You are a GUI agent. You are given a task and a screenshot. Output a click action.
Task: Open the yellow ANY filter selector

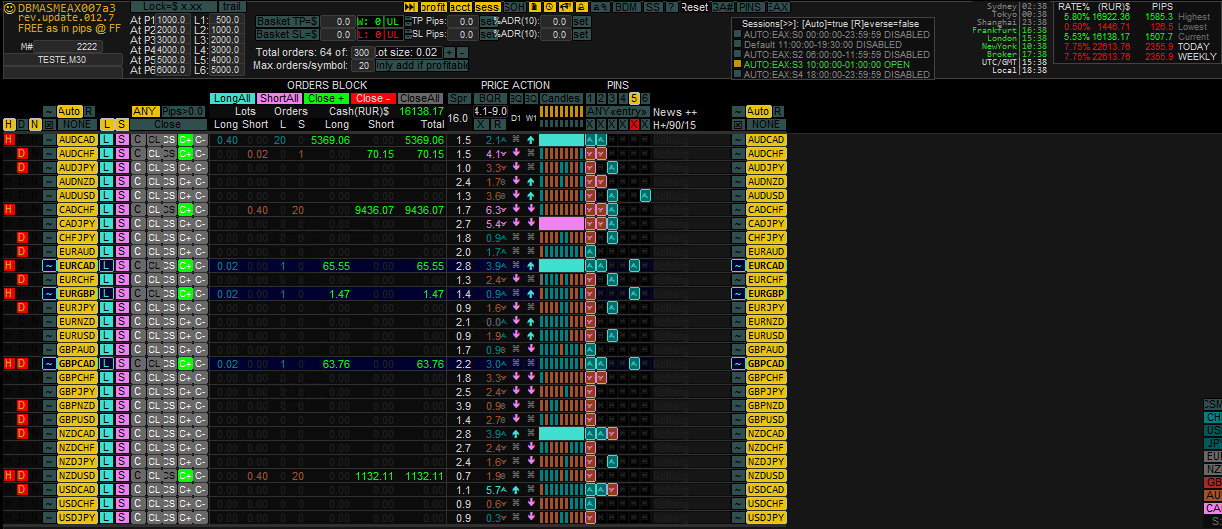146,111
